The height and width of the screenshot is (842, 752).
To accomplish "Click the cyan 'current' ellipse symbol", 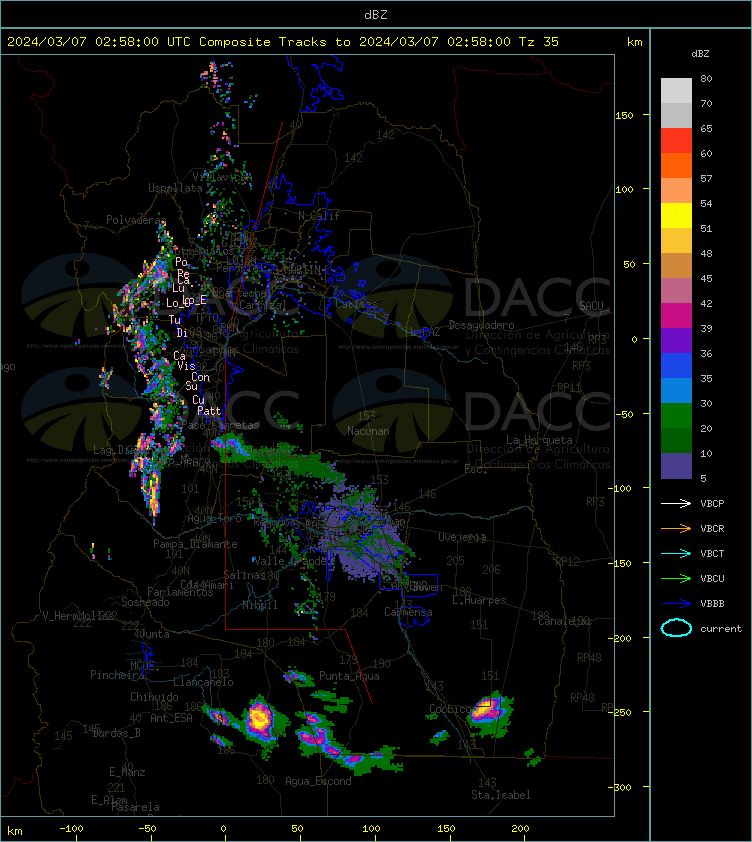I will click(676, 628).
